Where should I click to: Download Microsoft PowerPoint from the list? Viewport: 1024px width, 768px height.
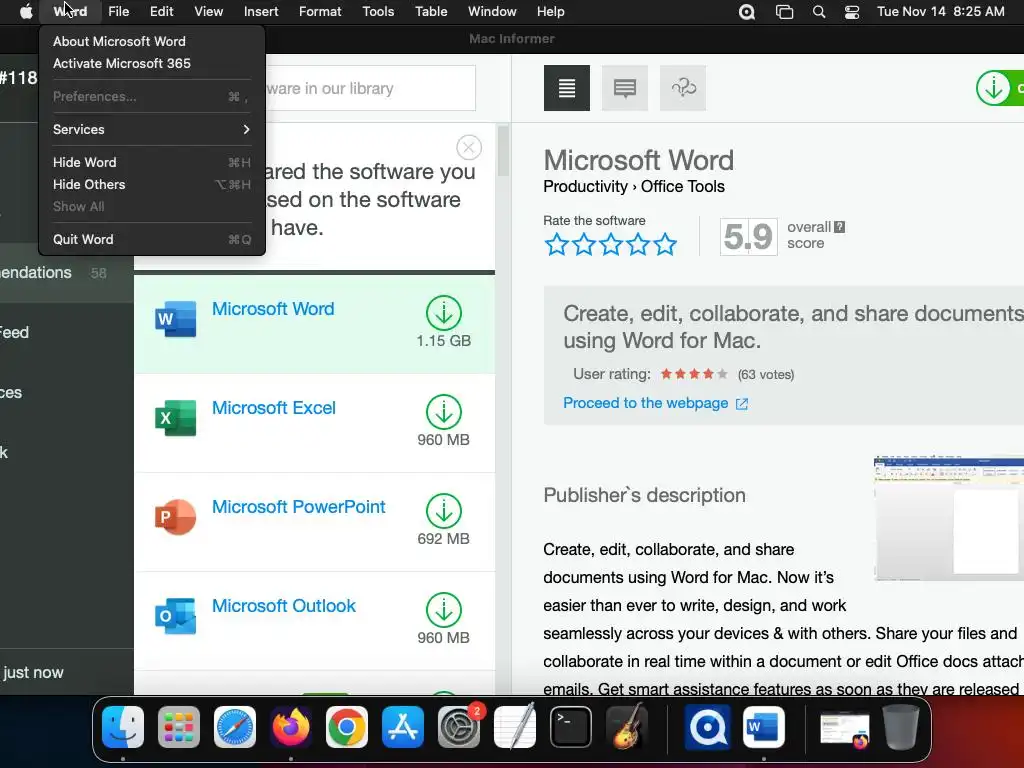444,511
